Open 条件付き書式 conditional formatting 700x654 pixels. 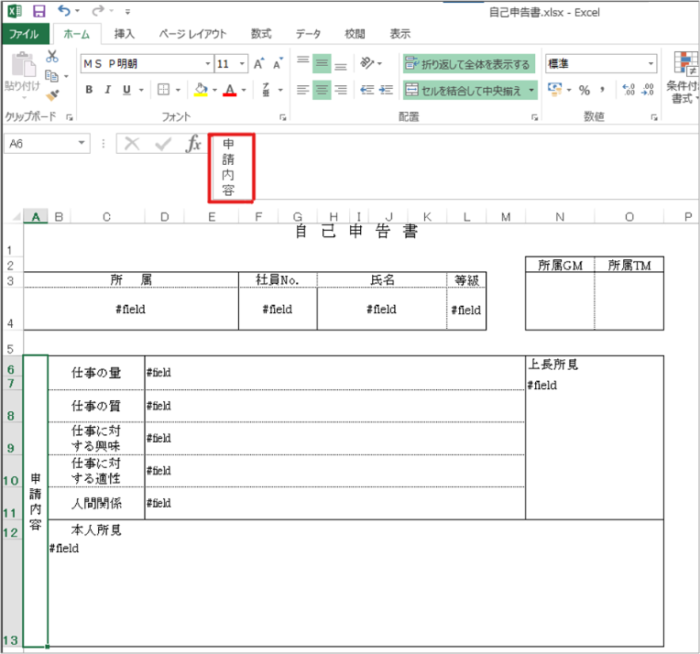pyautogui.click(x=681, y=78)
